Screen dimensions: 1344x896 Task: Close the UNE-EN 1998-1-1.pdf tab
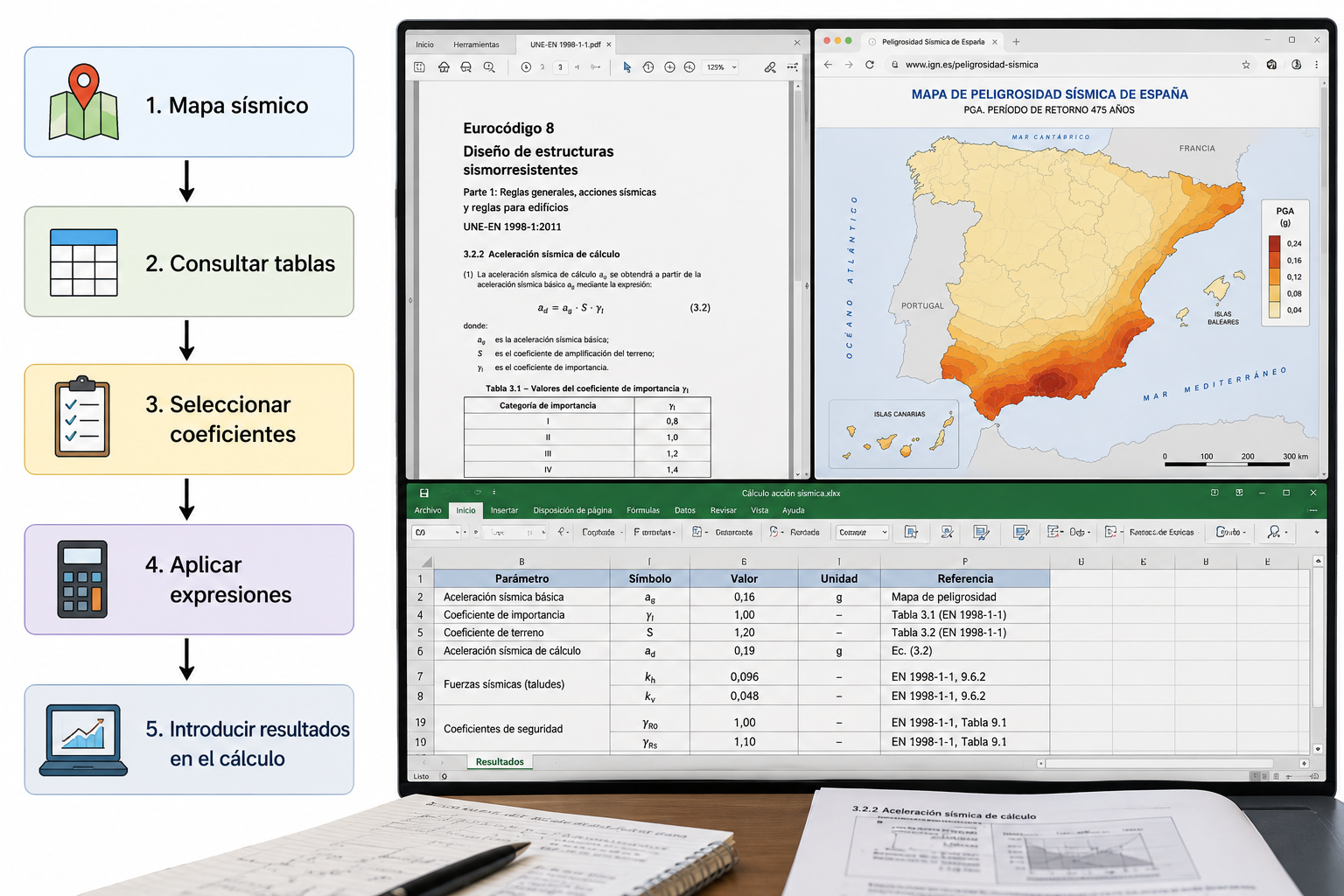(x=609, y=45)
